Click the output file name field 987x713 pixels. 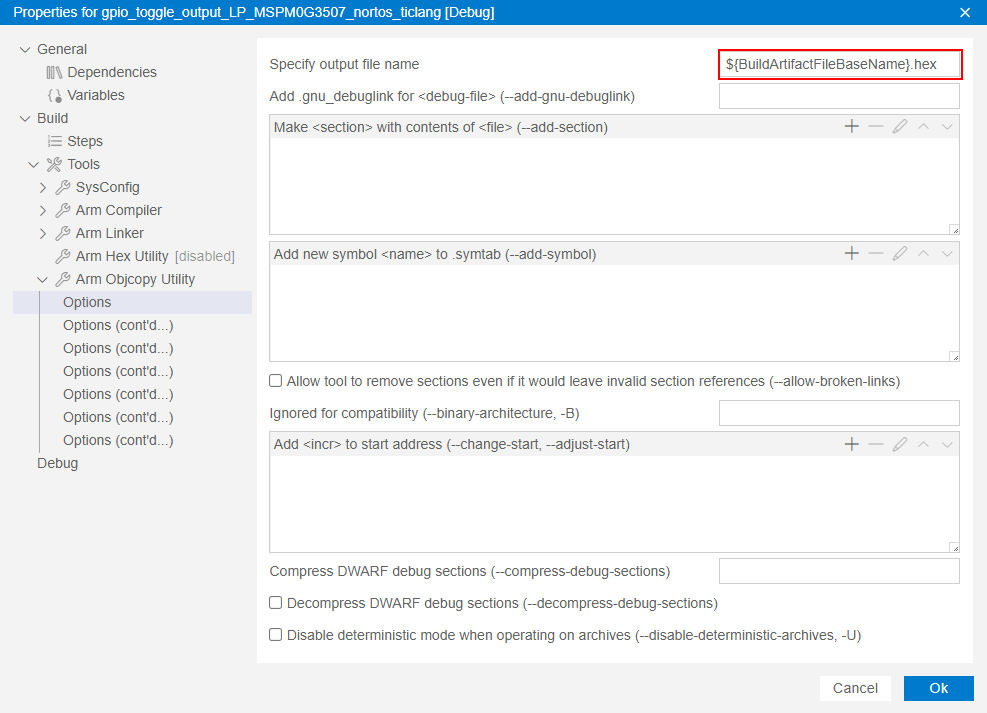(x=839, y=64)
